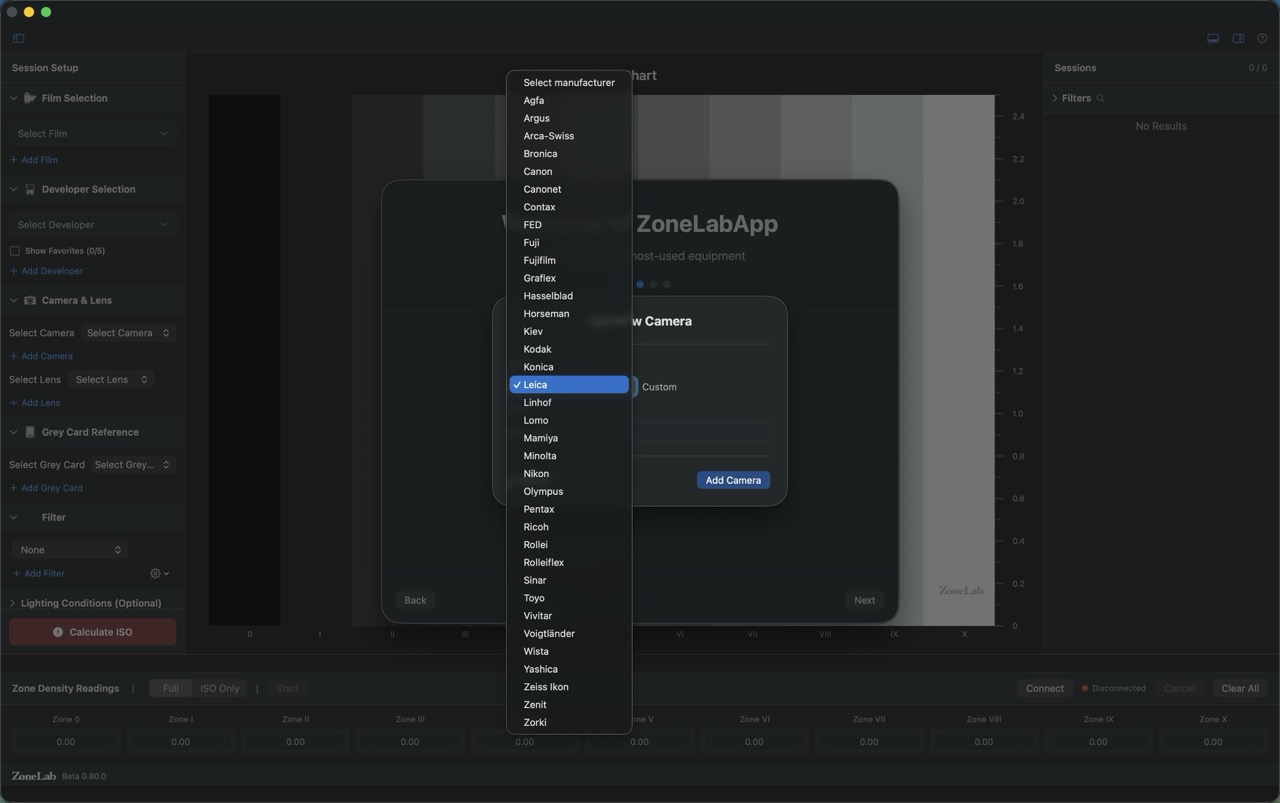Choose Agfa from the manufacturer list
The width and height of the screenshot is (1280, 803).
coord(569,100)
